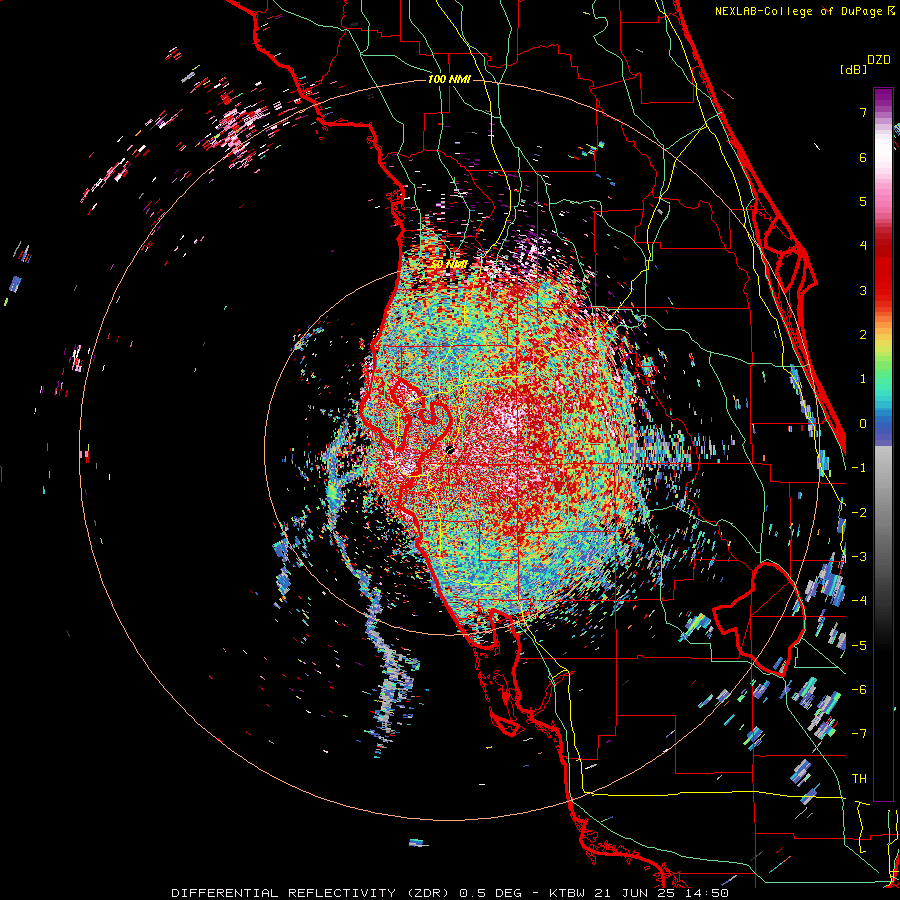Screen dimensions: 900x900
Task: Click the ZDR color scale bar
Action: (x=883, y=444)
